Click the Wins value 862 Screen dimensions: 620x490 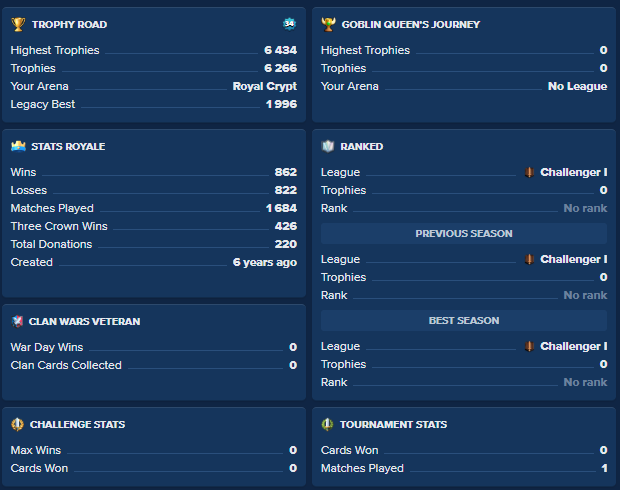point(286,172)
